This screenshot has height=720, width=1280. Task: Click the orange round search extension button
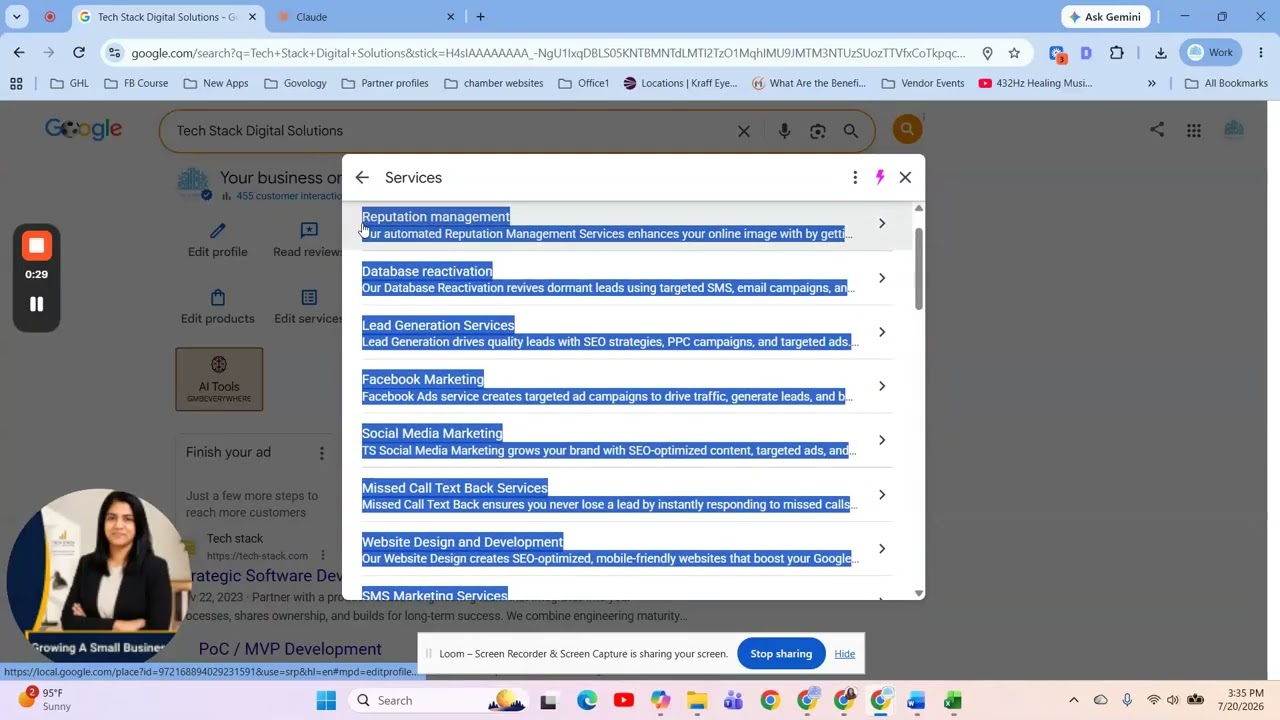(x=907, y=129)
